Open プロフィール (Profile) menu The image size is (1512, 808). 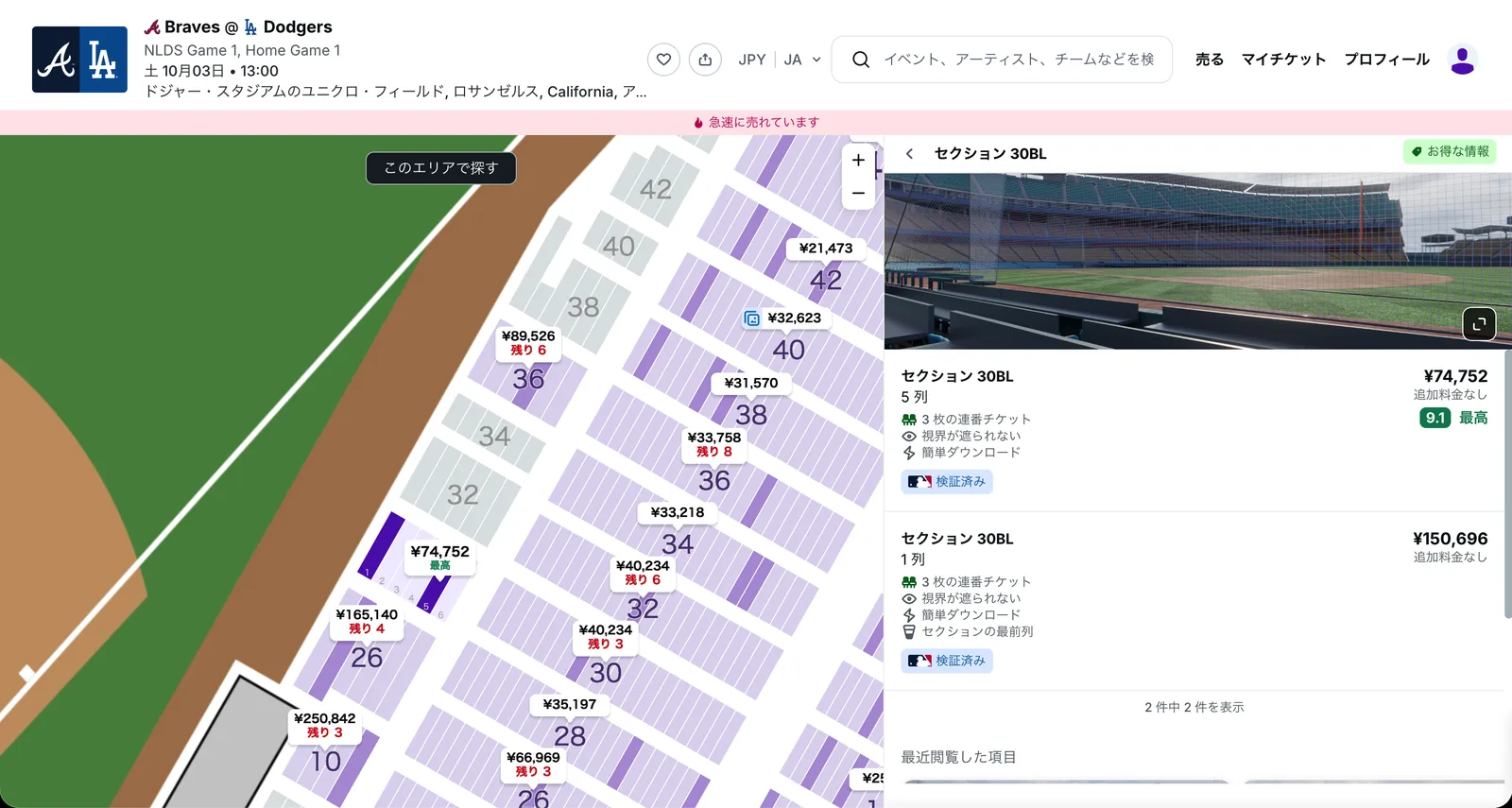point(1386,60)
